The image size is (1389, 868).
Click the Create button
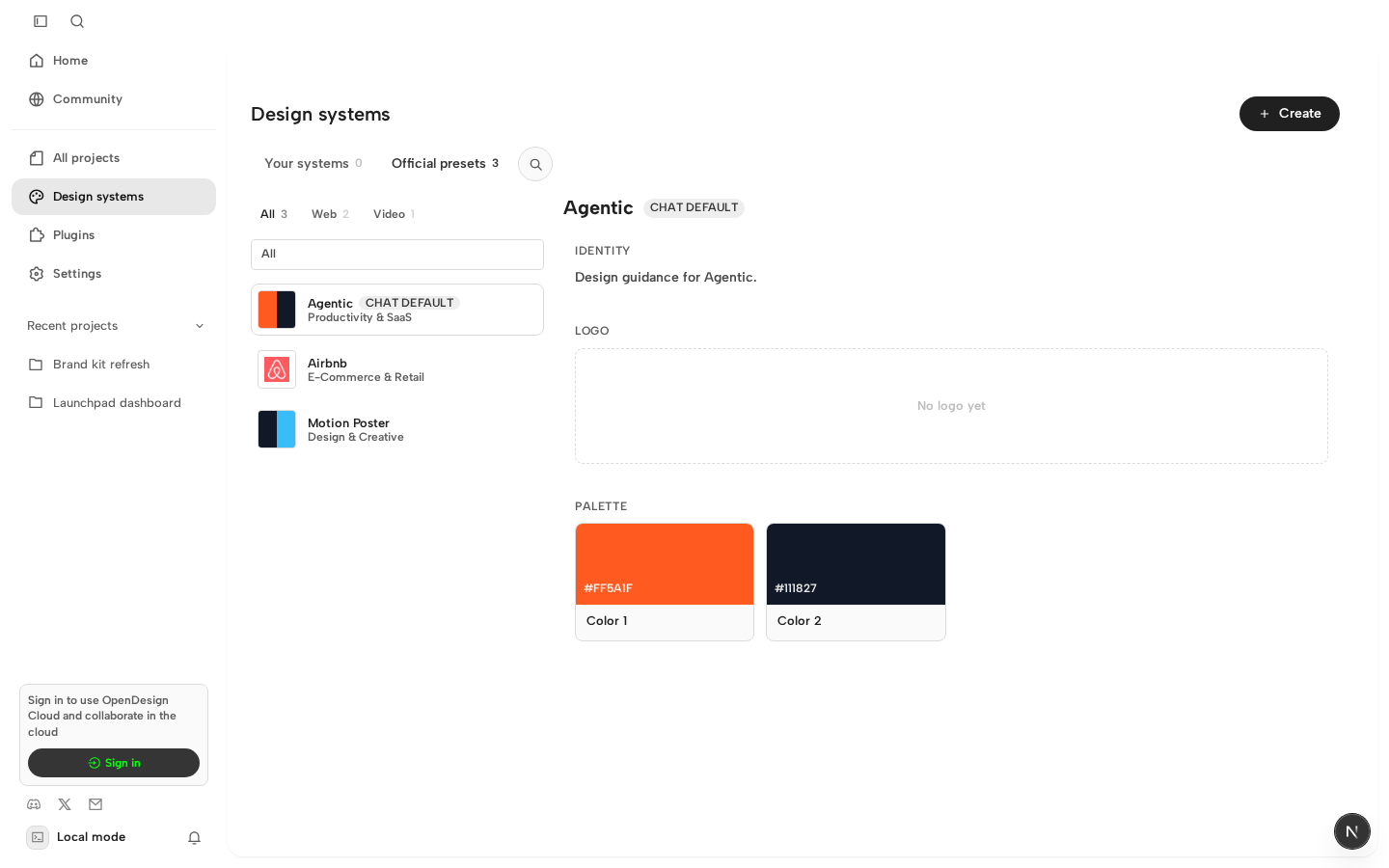point(1290,114)
